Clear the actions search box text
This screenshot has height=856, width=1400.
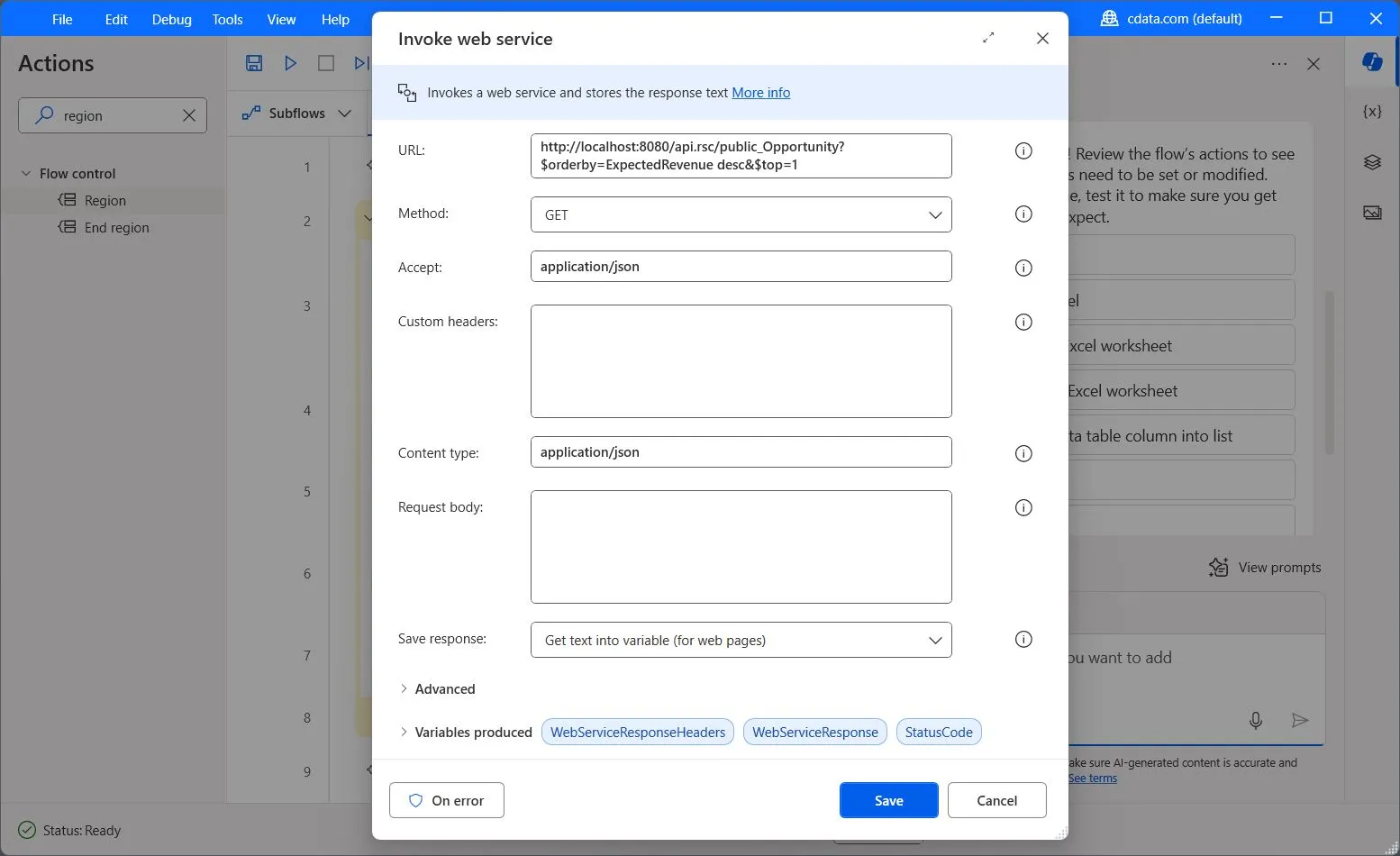[189, 115]
